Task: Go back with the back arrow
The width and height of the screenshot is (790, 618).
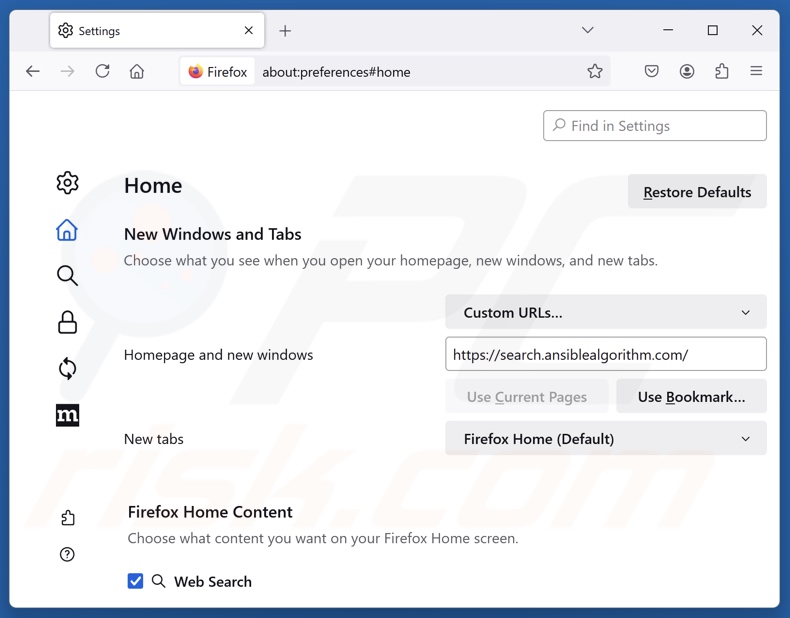Action: pos(33,72)
